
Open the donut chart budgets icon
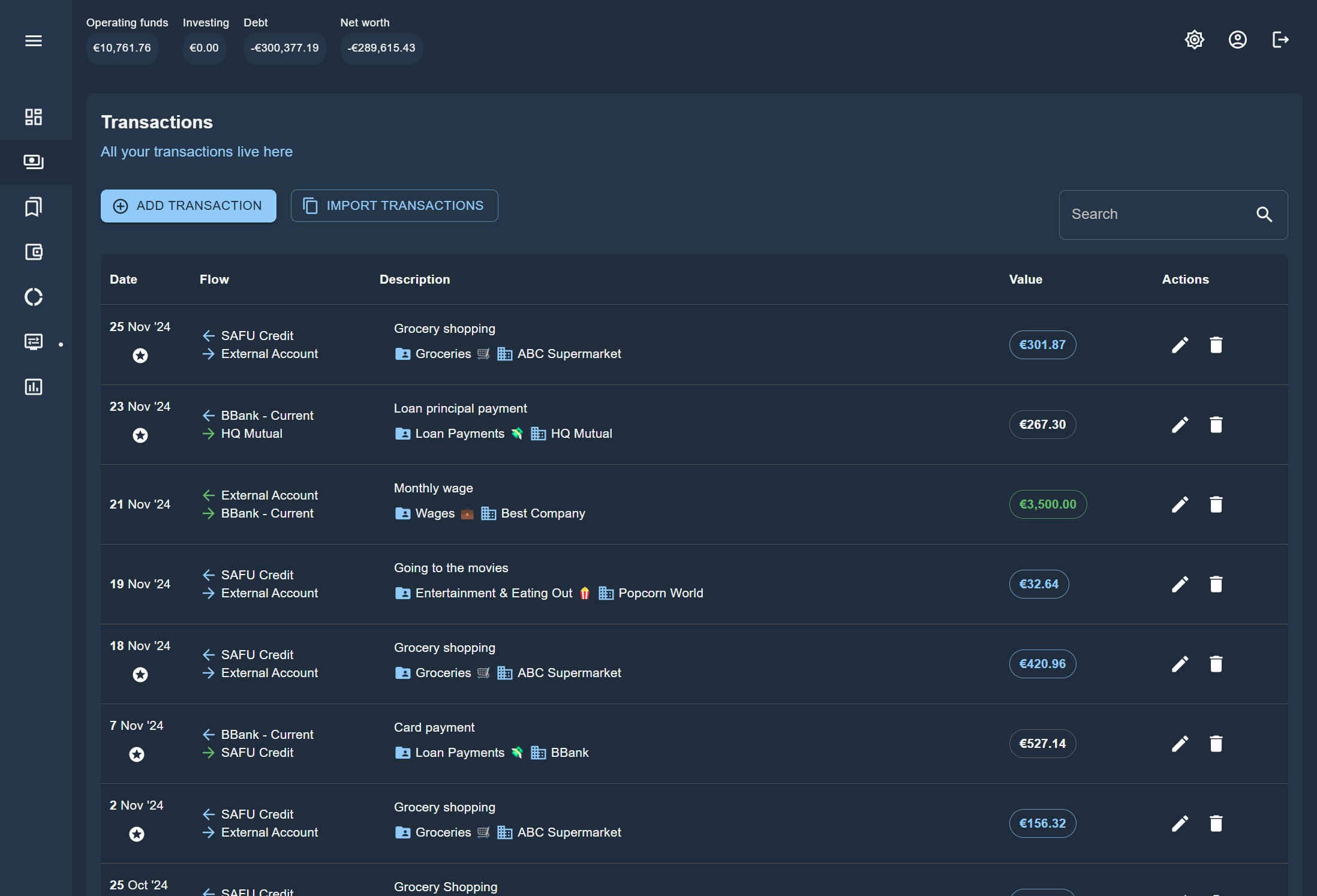coord(34,297)
